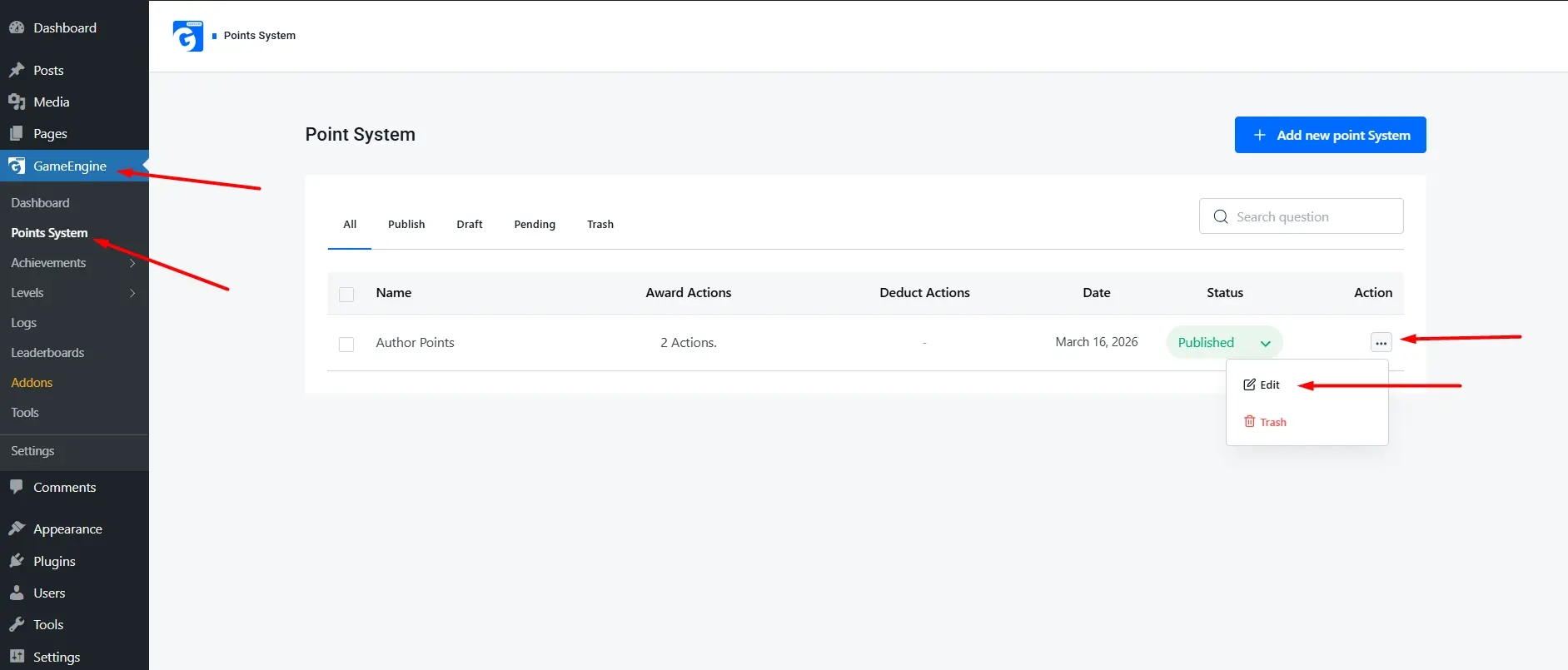Click the three-dots action icon for Author Points

tap(1381, 342)
